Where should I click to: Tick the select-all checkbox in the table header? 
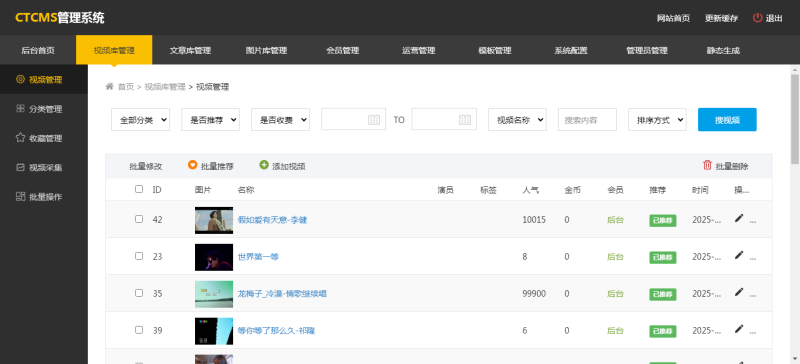coord(139,189)
